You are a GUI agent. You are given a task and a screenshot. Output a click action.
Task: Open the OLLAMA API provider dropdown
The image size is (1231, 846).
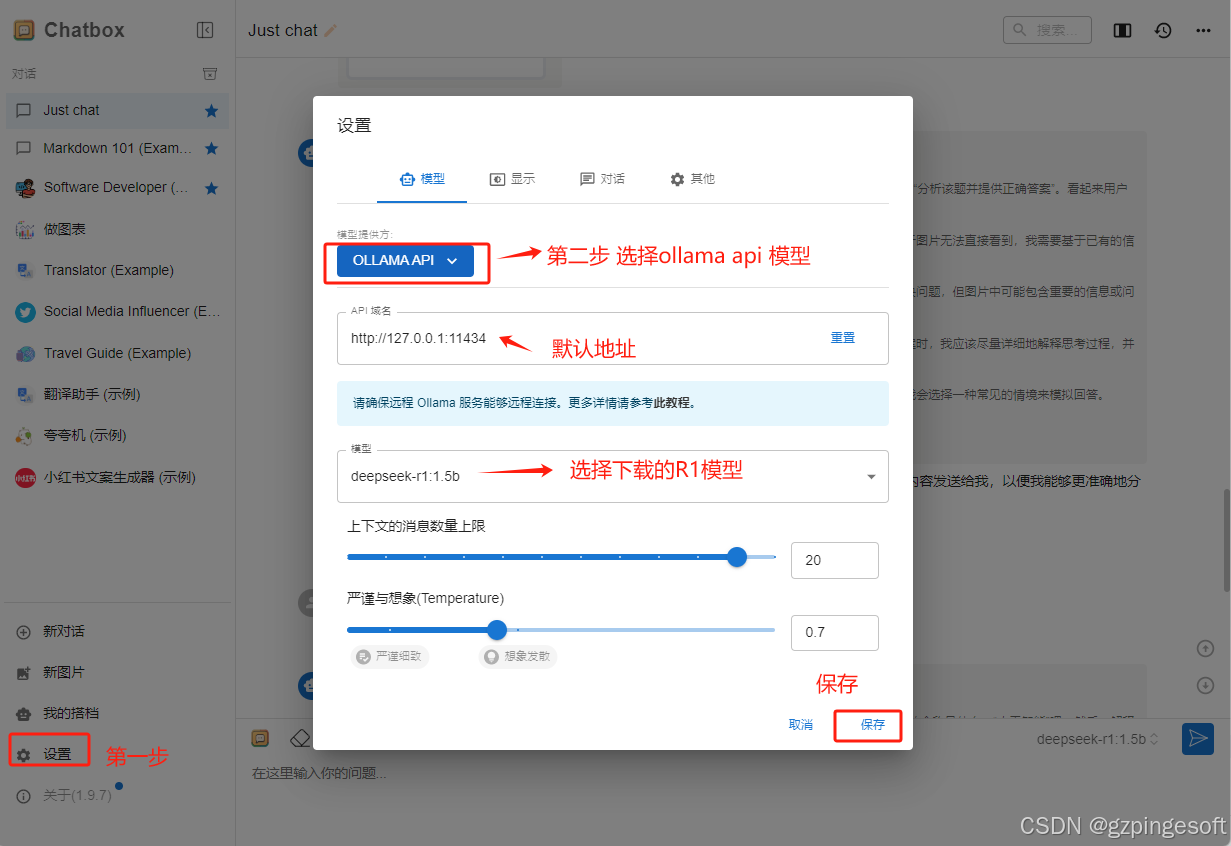(x=405, y=260)
